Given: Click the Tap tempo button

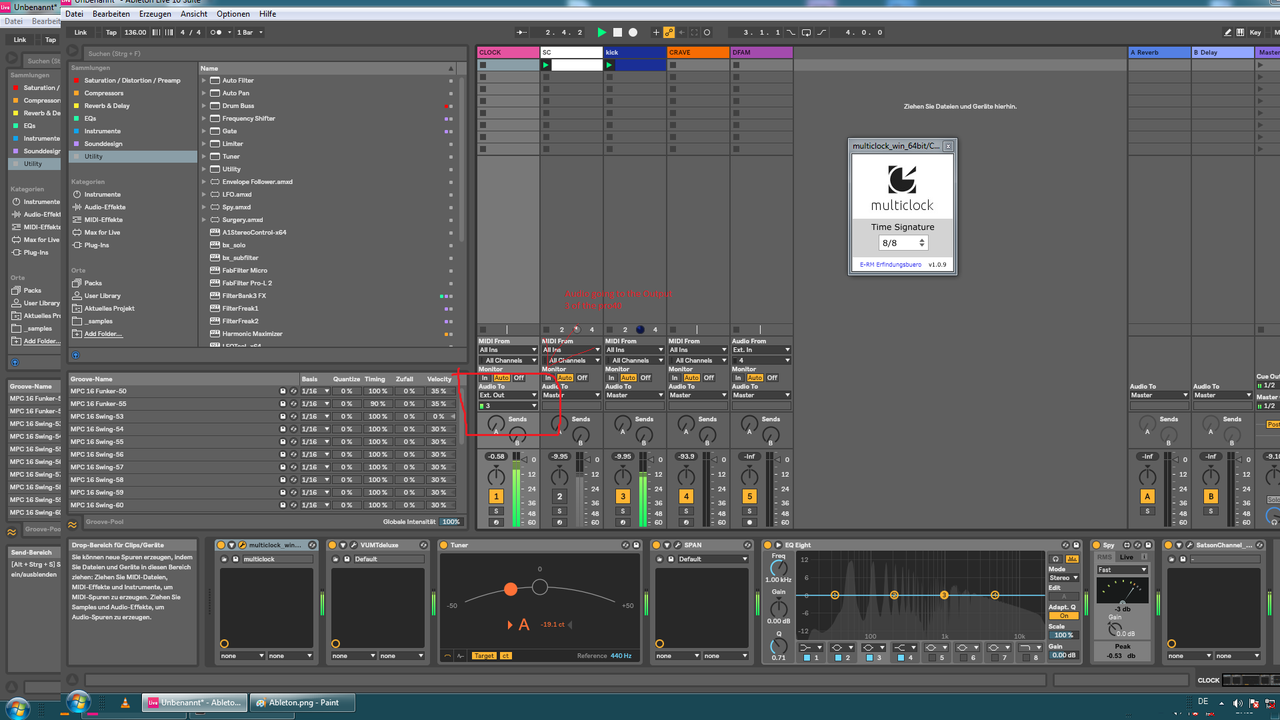Looking at the screenshot, I should point(111,32).
